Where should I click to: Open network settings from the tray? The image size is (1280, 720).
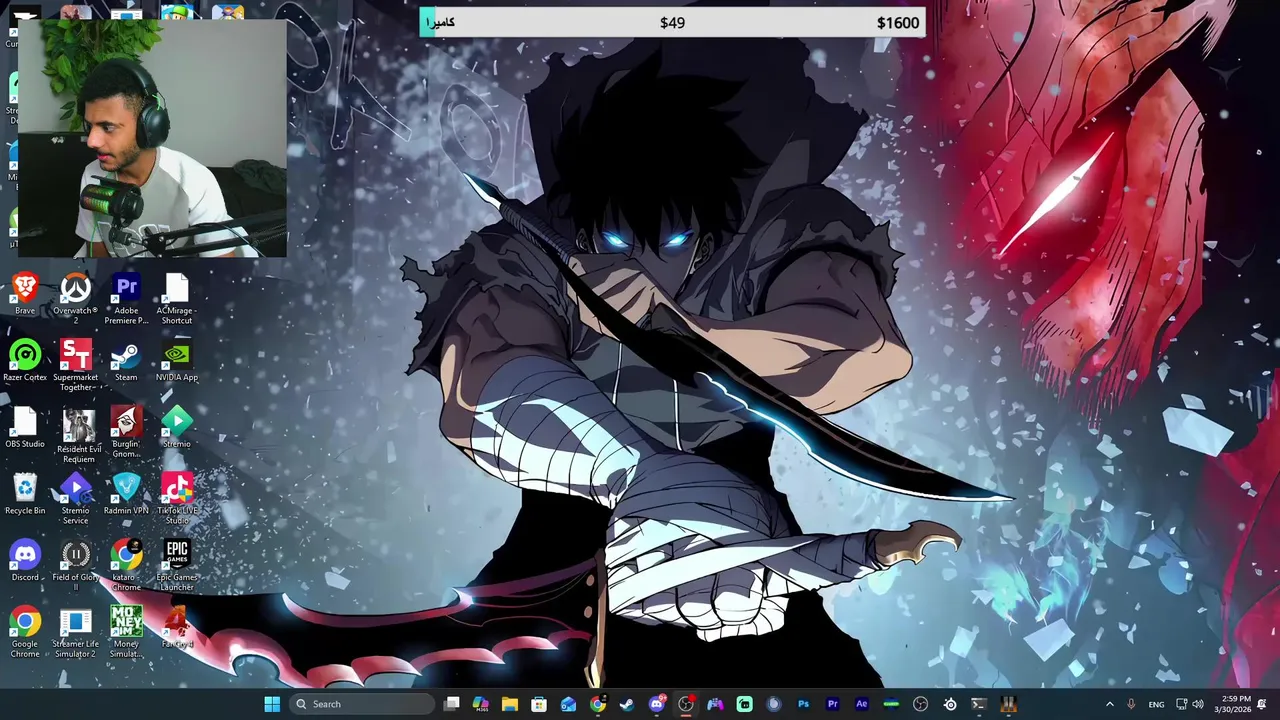(1181, 704)
